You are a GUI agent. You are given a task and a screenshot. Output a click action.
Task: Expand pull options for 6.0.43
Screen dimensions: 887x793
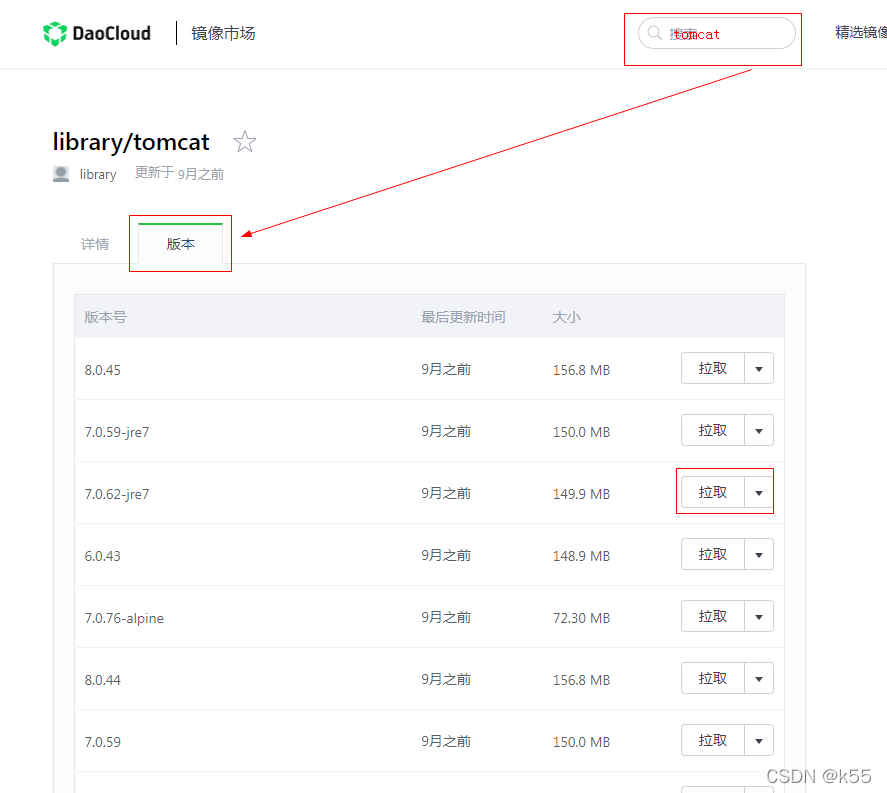tap(759, 554)
